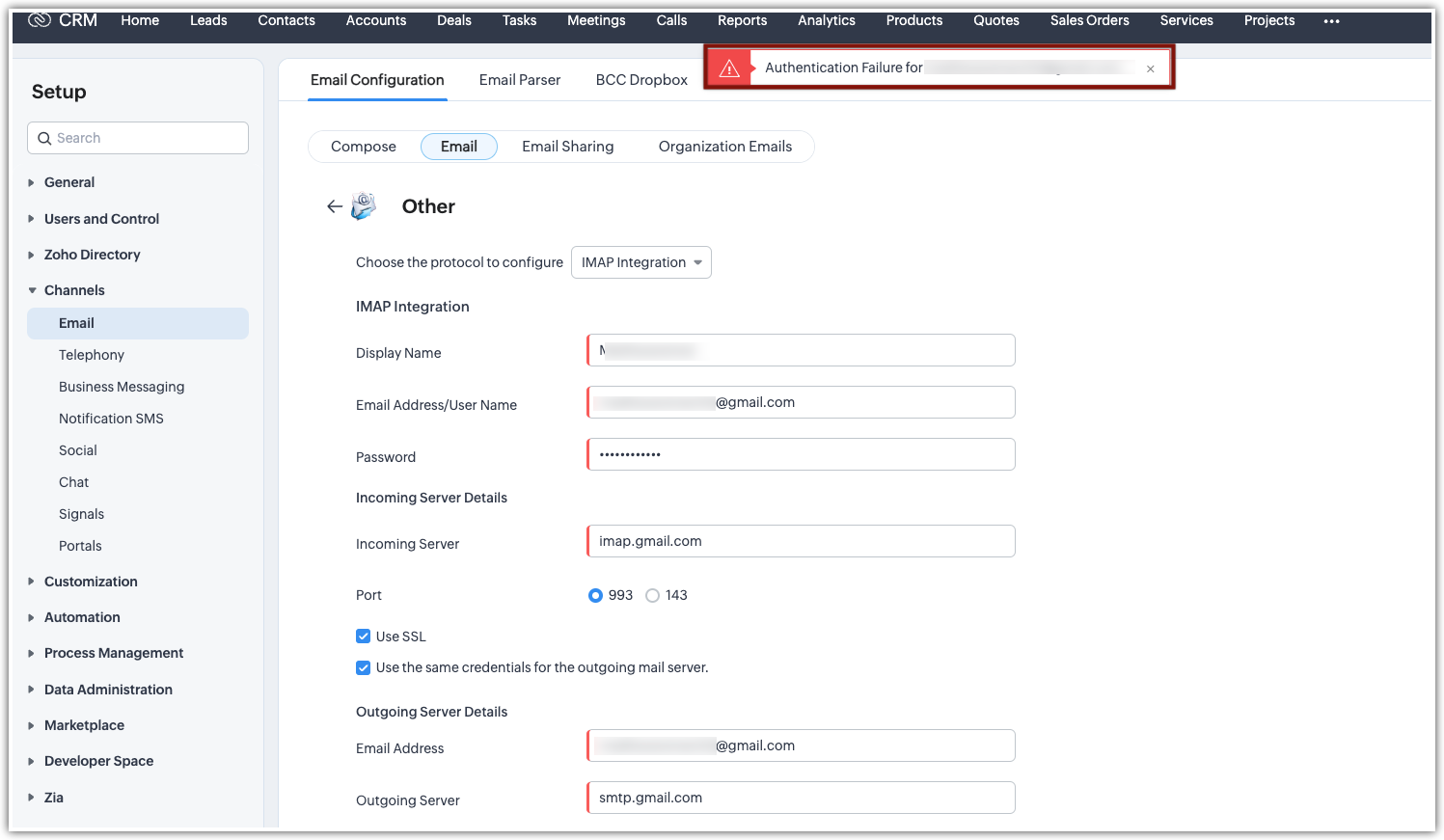Dismiss the Authentication Failure alert

[1151, 68]
